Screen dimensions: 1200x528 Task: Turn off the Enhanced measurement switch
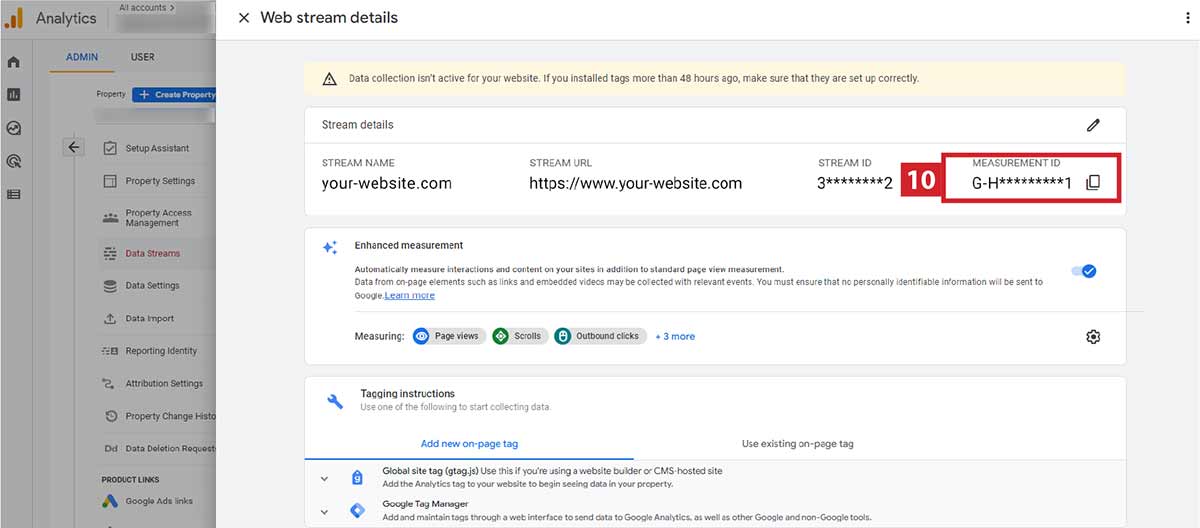[1083, 271]
